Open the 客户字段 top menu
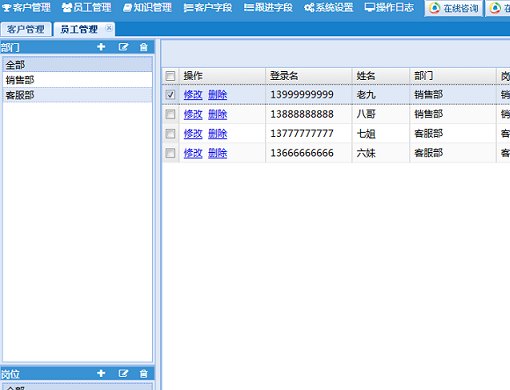This screenshot has width=510, height=390. click(x=208, y=7)
